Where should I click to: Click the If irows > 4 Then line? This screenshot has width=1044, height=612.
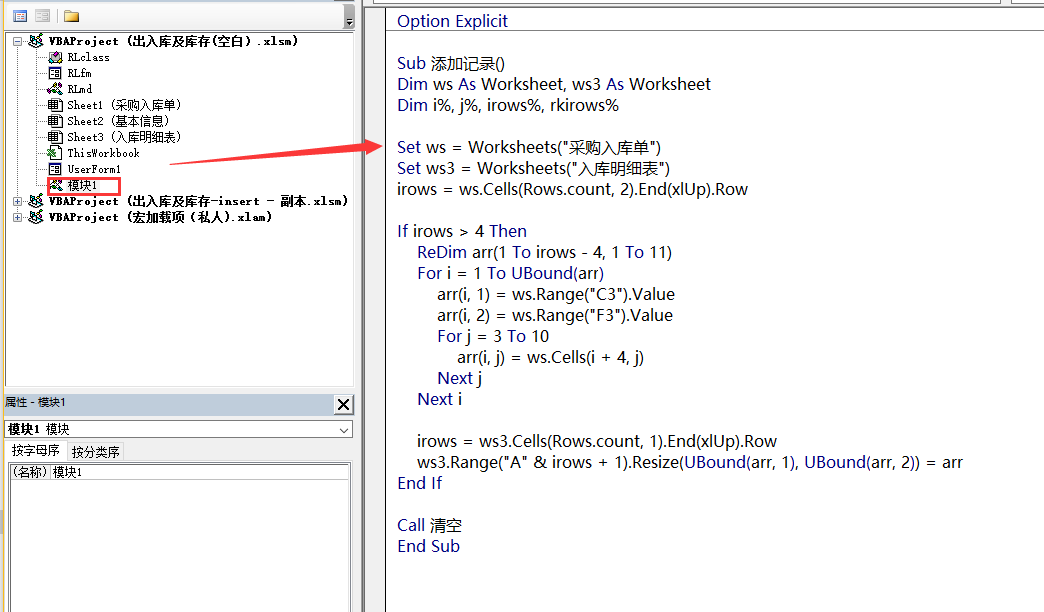click(x=461, y=231)
